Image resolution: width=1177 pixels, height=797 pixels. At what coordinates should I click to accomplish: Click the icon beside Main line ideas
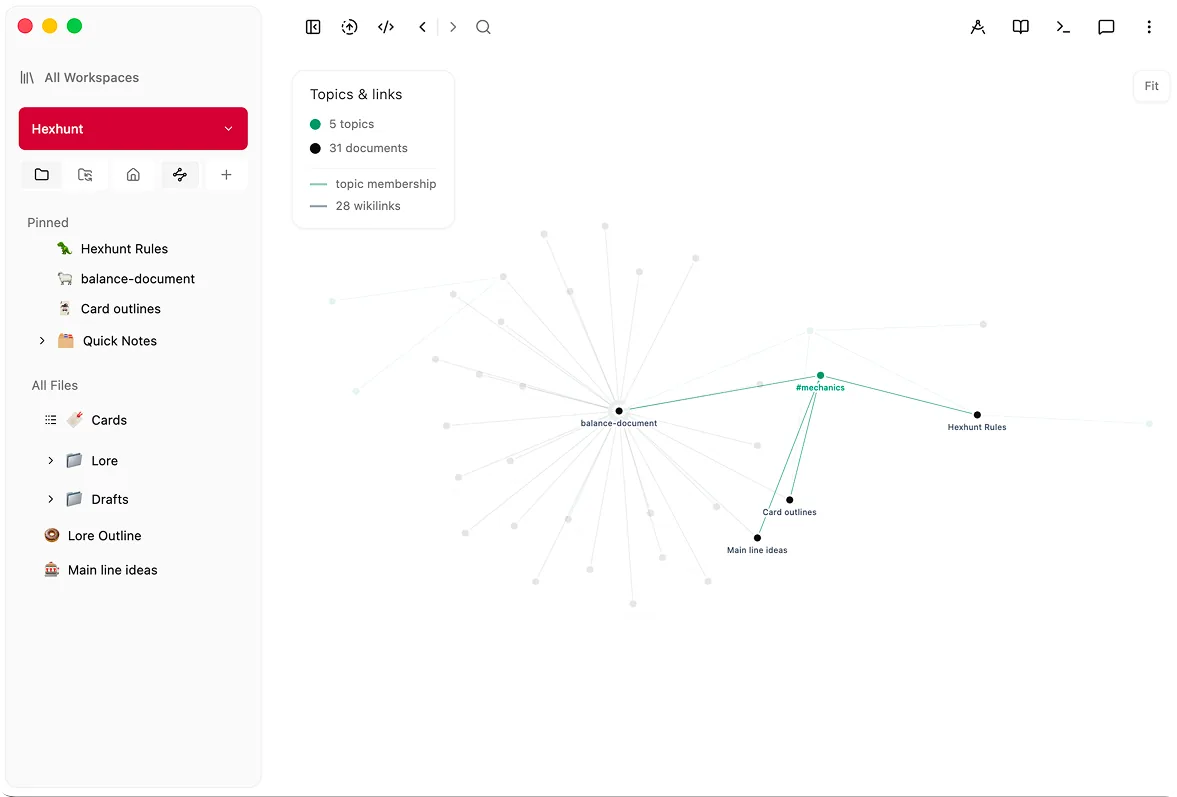tap(52, 570)
